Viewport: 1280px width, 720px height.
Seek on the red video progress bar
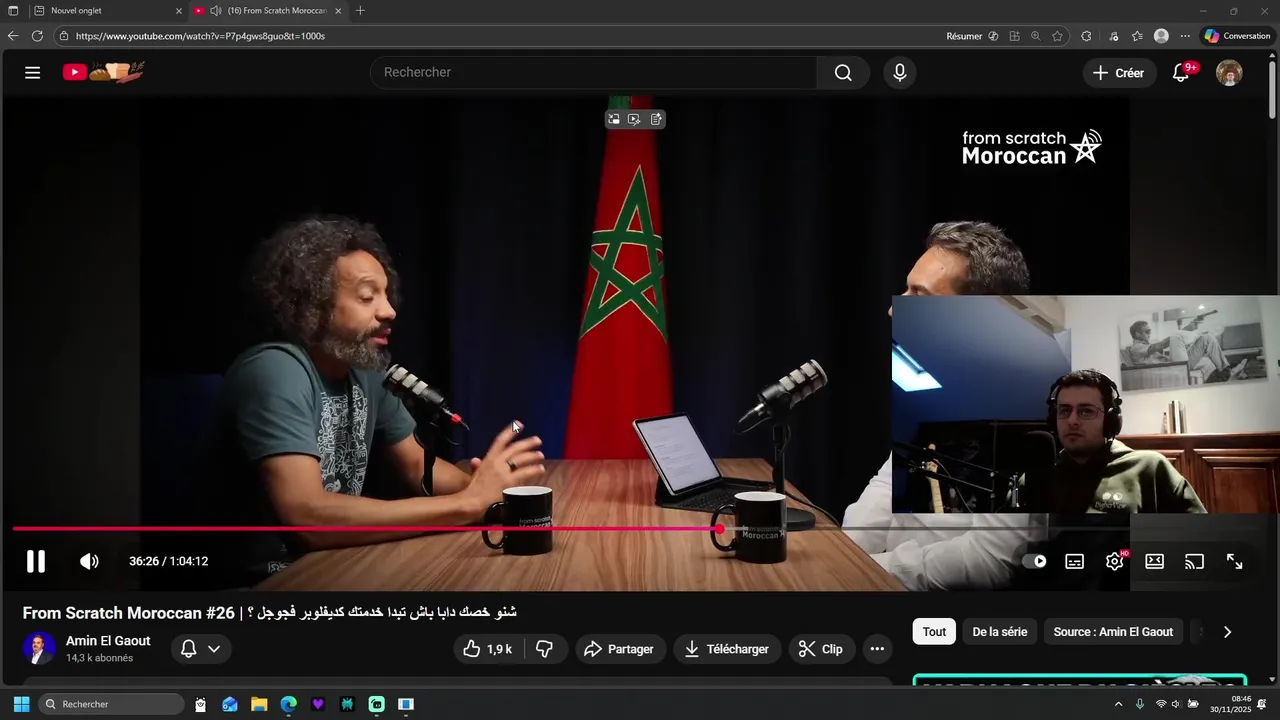pos(640,529)
